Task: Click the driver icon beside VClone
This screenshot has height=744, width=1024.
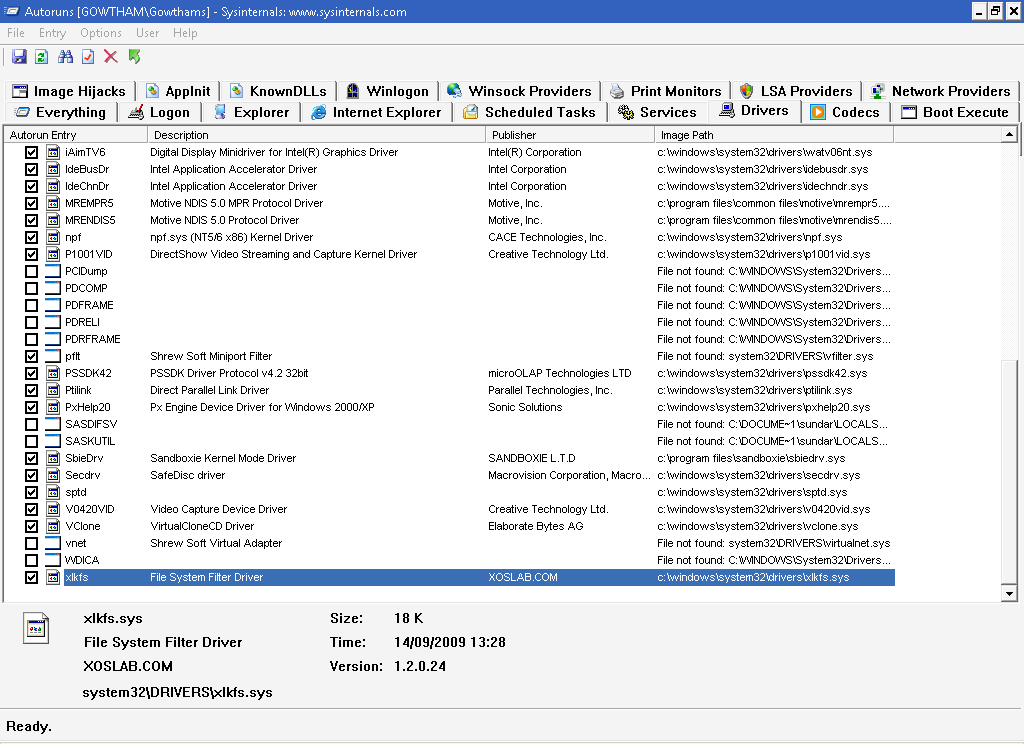Action: tap(53, 526)
